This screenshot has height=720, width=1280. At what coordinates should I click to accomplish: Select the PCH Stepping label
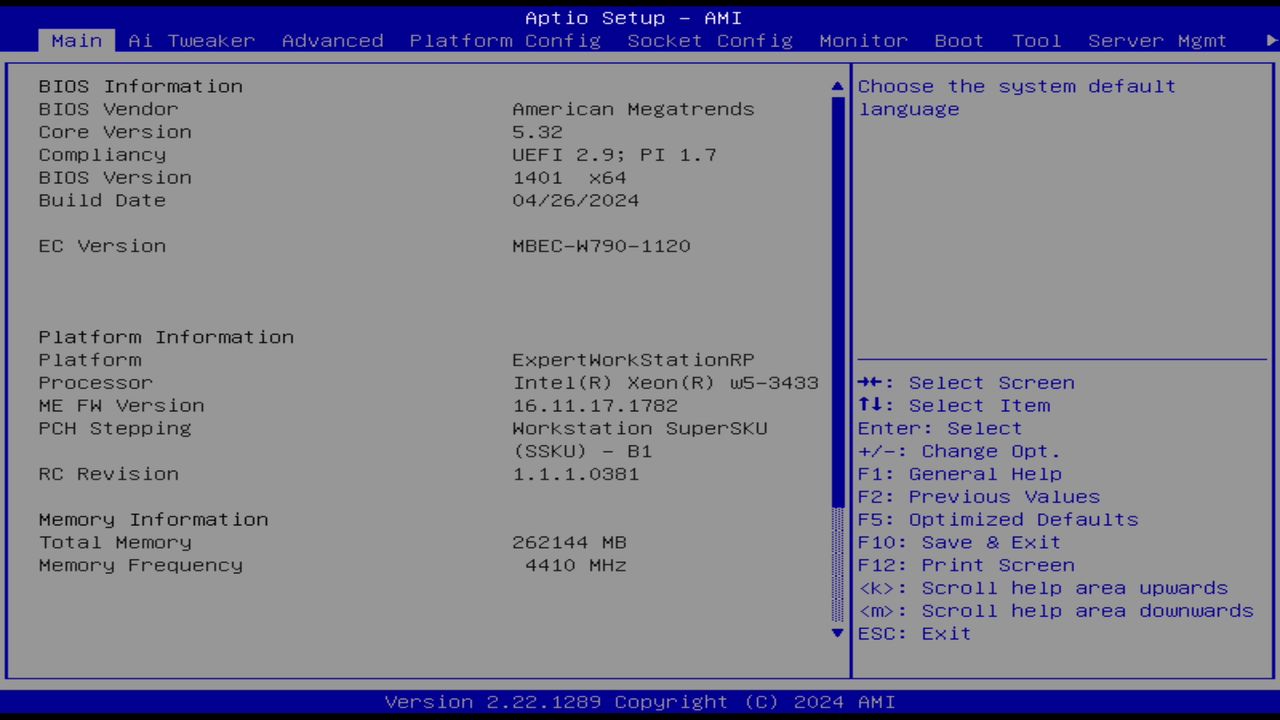[x=115, y=428]
